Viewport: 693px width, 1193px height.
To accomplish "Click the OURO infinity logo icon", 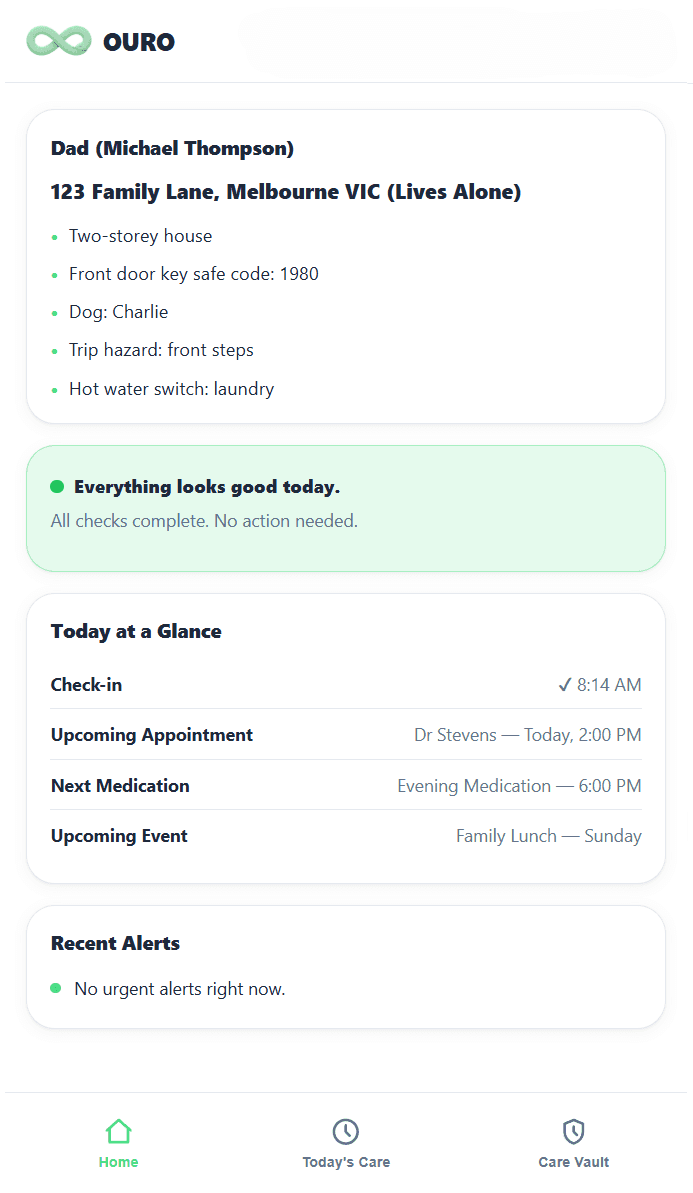I will 59,41.
